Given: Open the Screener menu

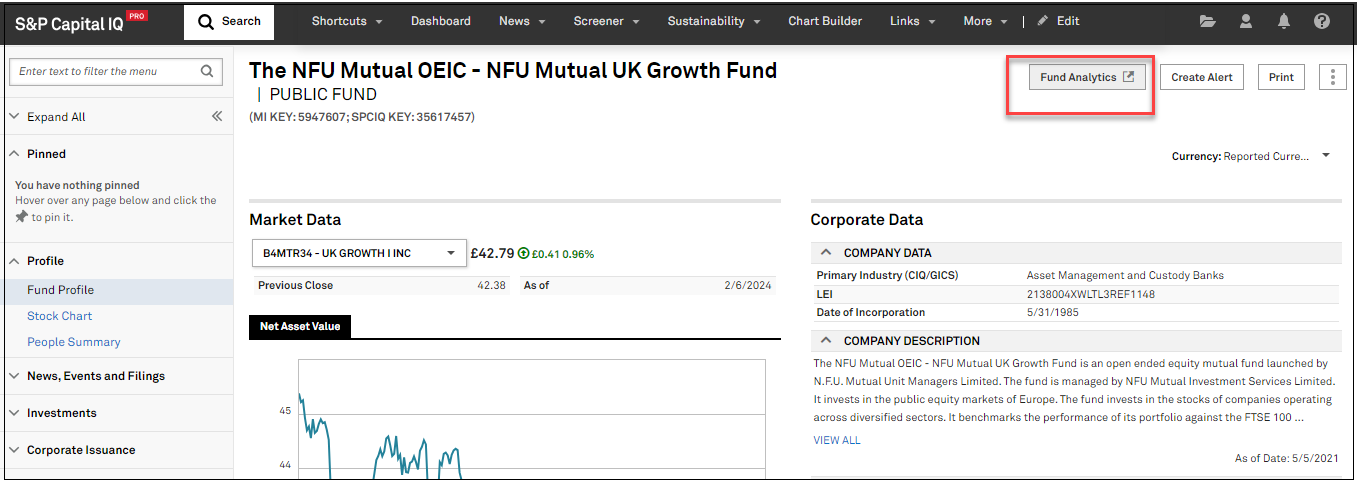Looking at the screenshot, I should 606,21.
